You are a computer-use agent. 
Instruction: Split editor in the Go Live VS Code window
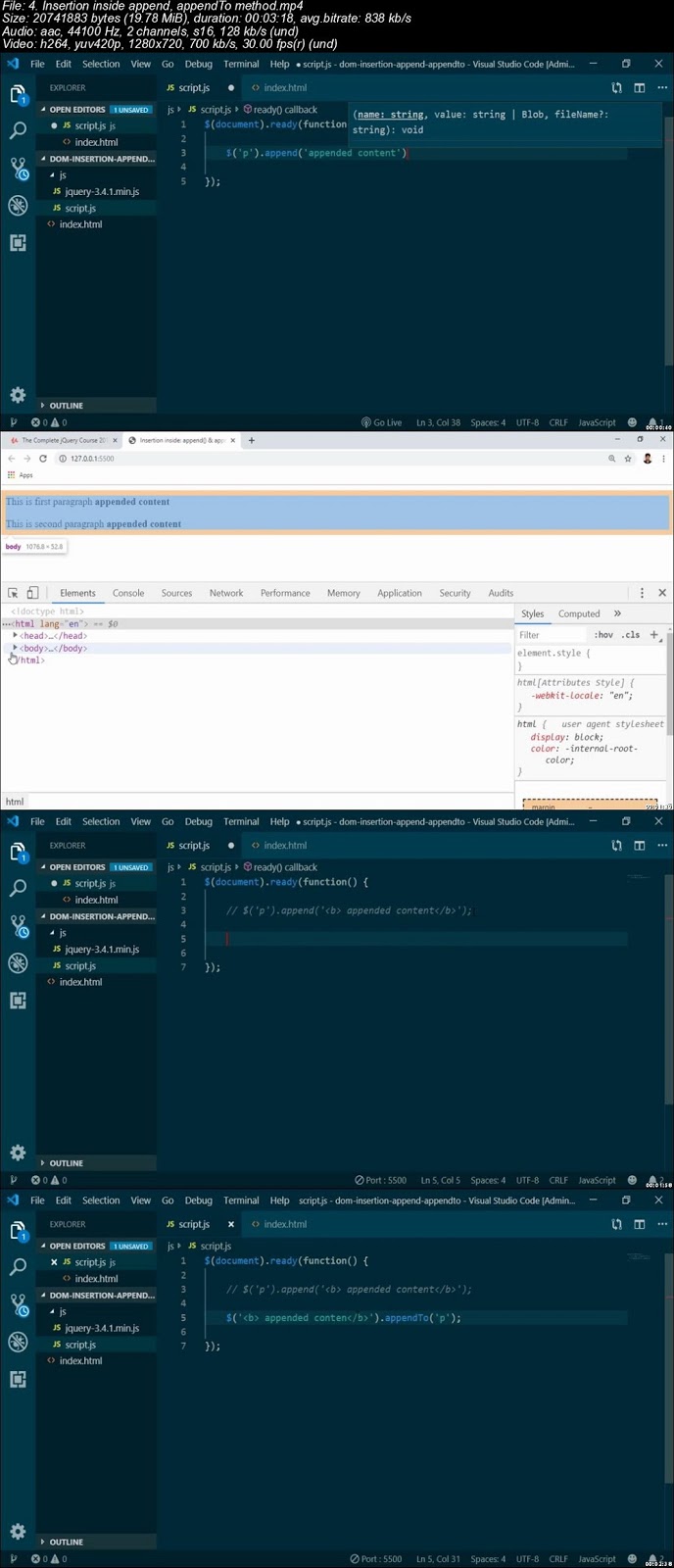pos(639,87)
